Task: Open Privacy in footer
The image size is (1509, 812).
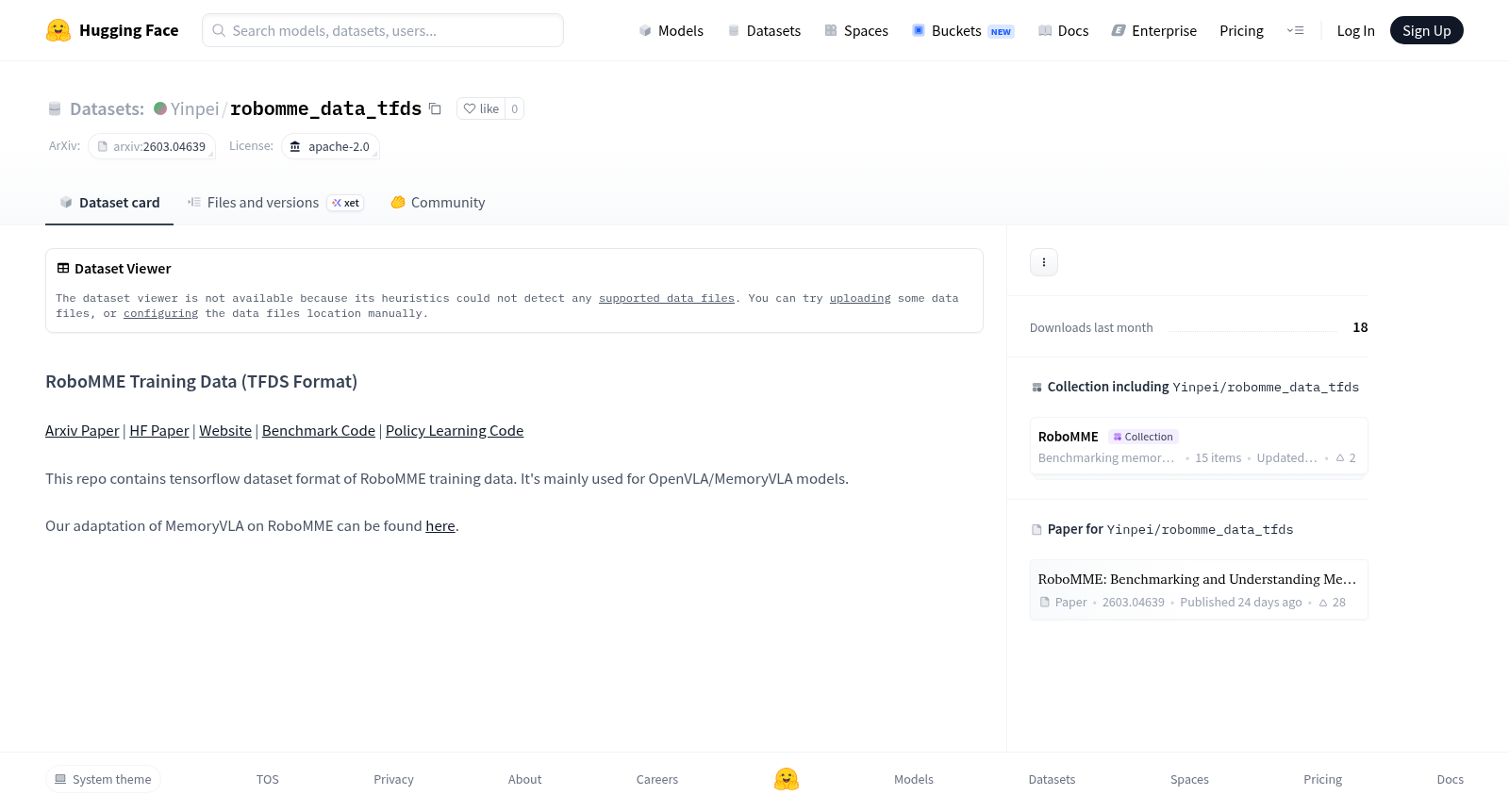Action: [x=393, y=779]
